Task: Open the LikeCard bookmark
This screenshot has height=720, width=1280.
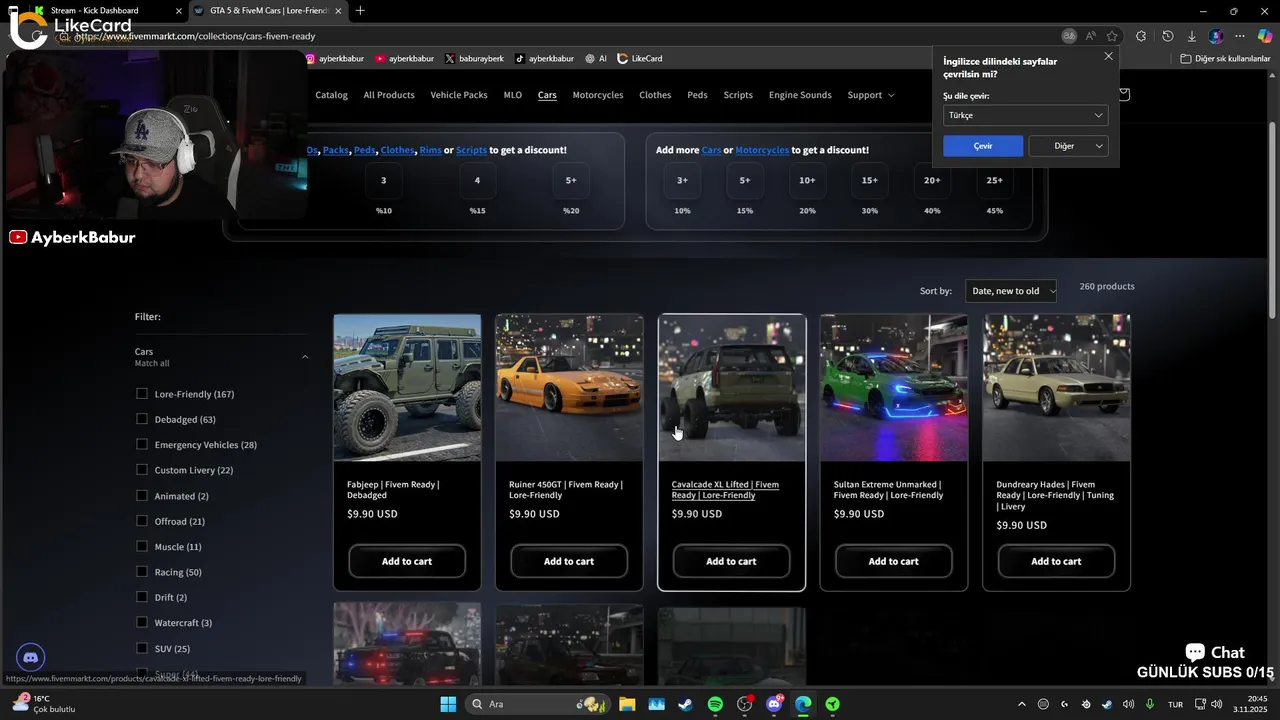Action: [640, 58]
